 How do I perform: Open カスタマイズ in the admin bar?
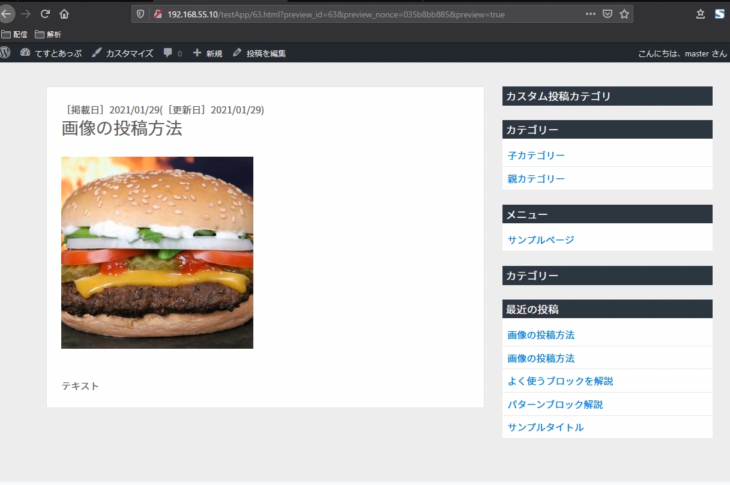coord(122,53)
